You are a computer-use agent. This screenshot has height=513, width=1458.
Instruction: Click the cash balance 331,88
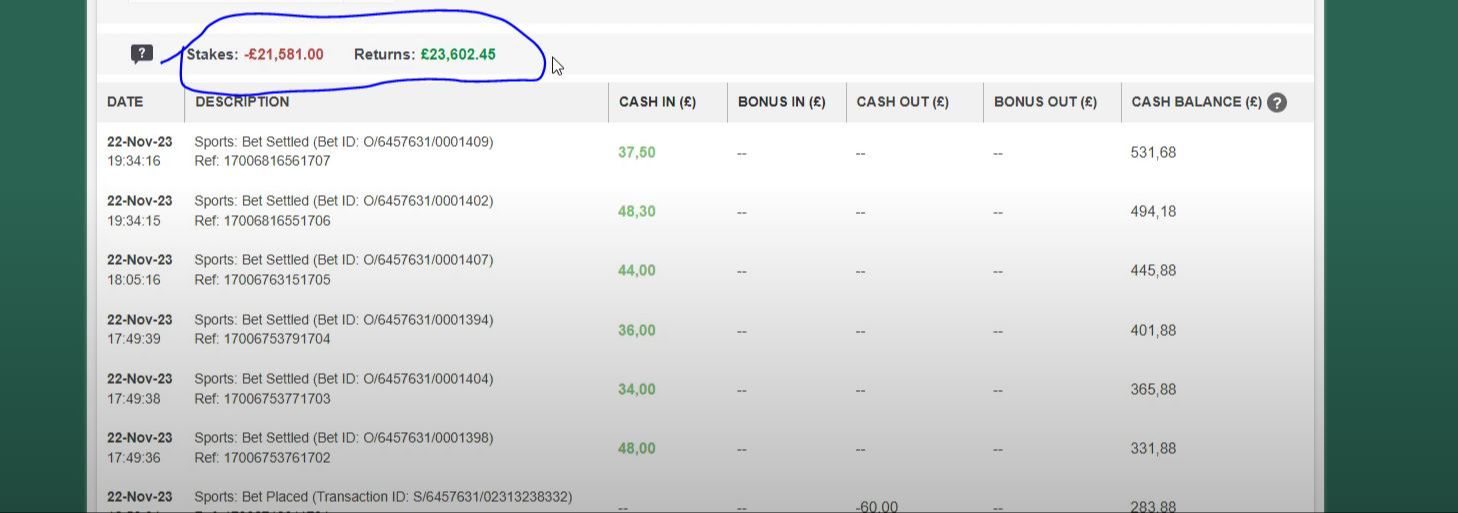click(x=1153, y=448)
